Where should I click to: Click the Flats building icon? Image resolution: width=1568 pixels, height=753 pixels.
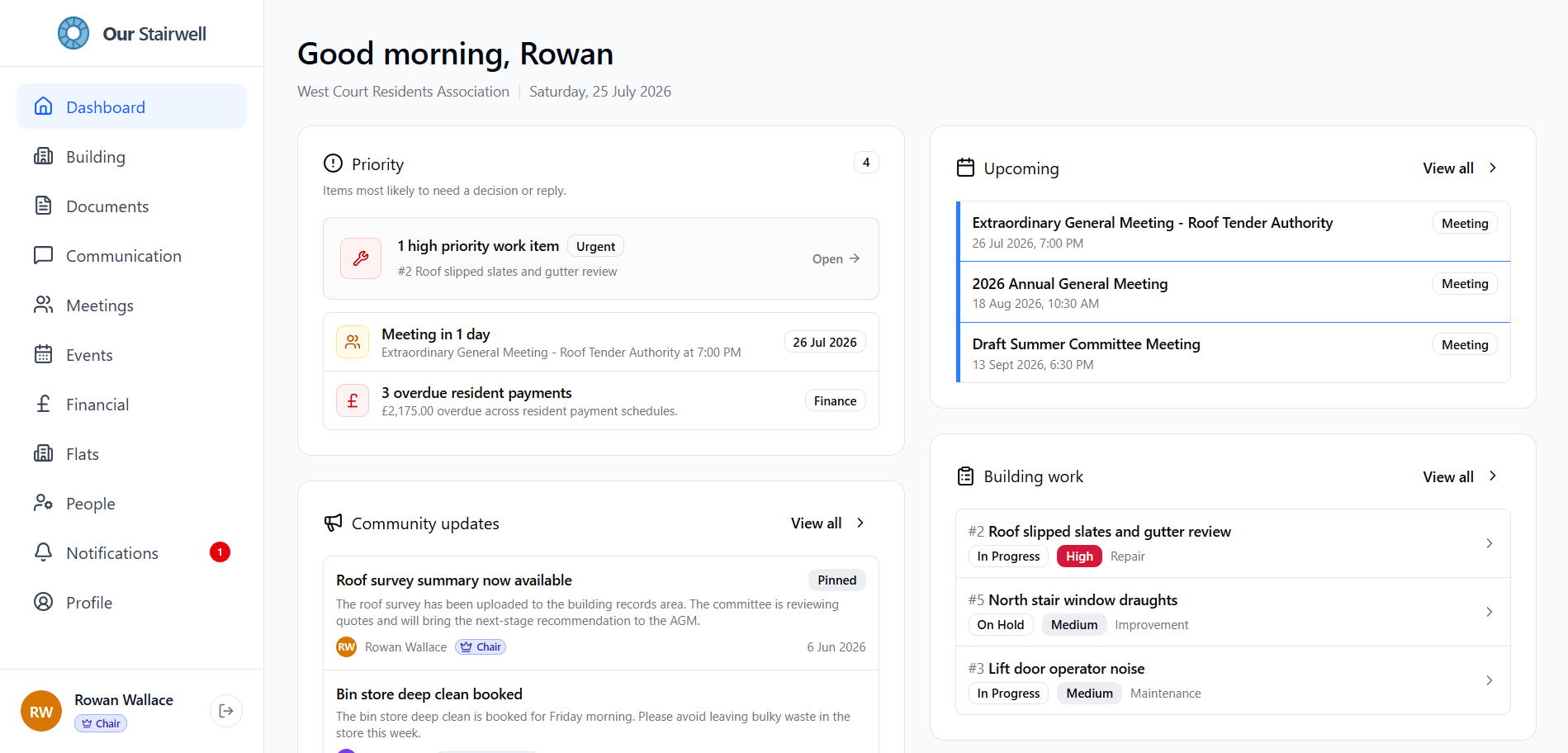pyautogui.click(x=44, y=453)
